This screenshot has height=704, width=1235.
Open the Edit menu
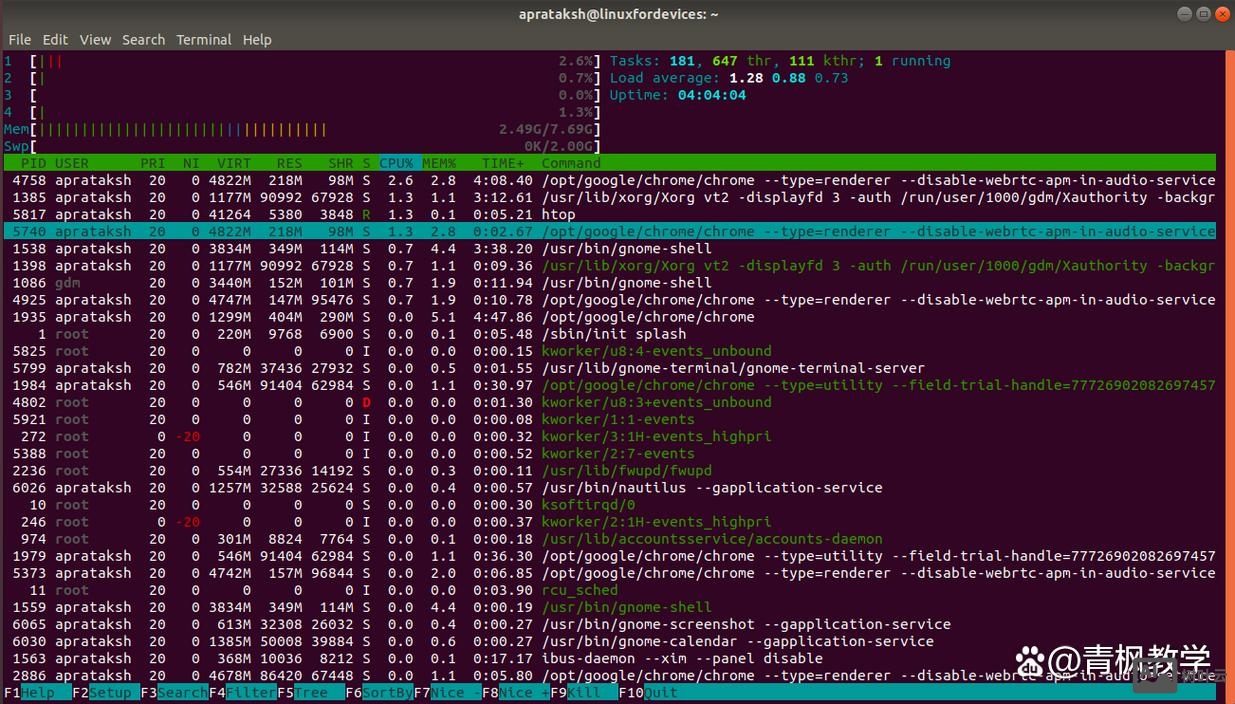pyautogui.click(x=55, y=39)
